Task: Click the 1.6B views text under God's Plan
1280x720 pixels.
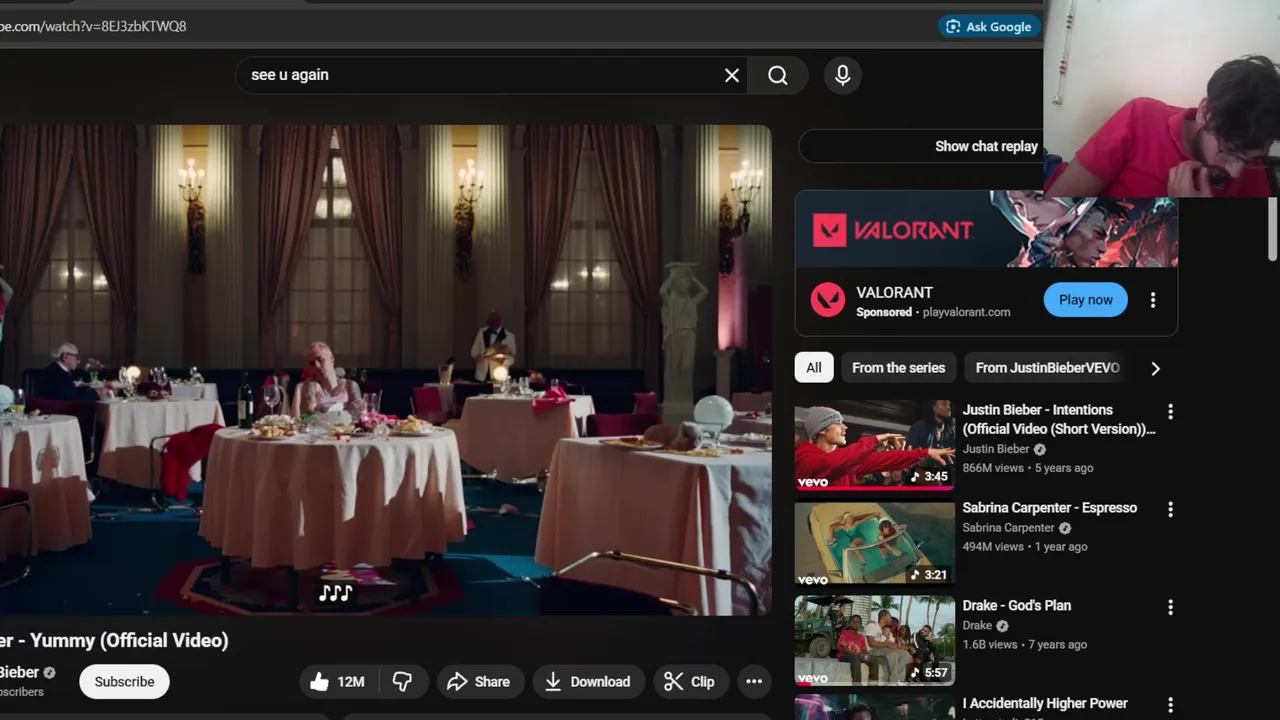Action: point(990,645)
